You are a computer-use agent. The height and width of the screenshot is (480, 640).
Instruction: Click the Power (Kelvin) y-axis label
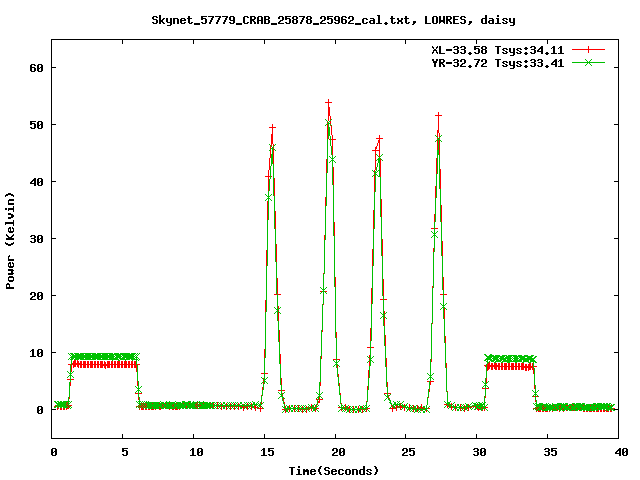click(10, 241)
